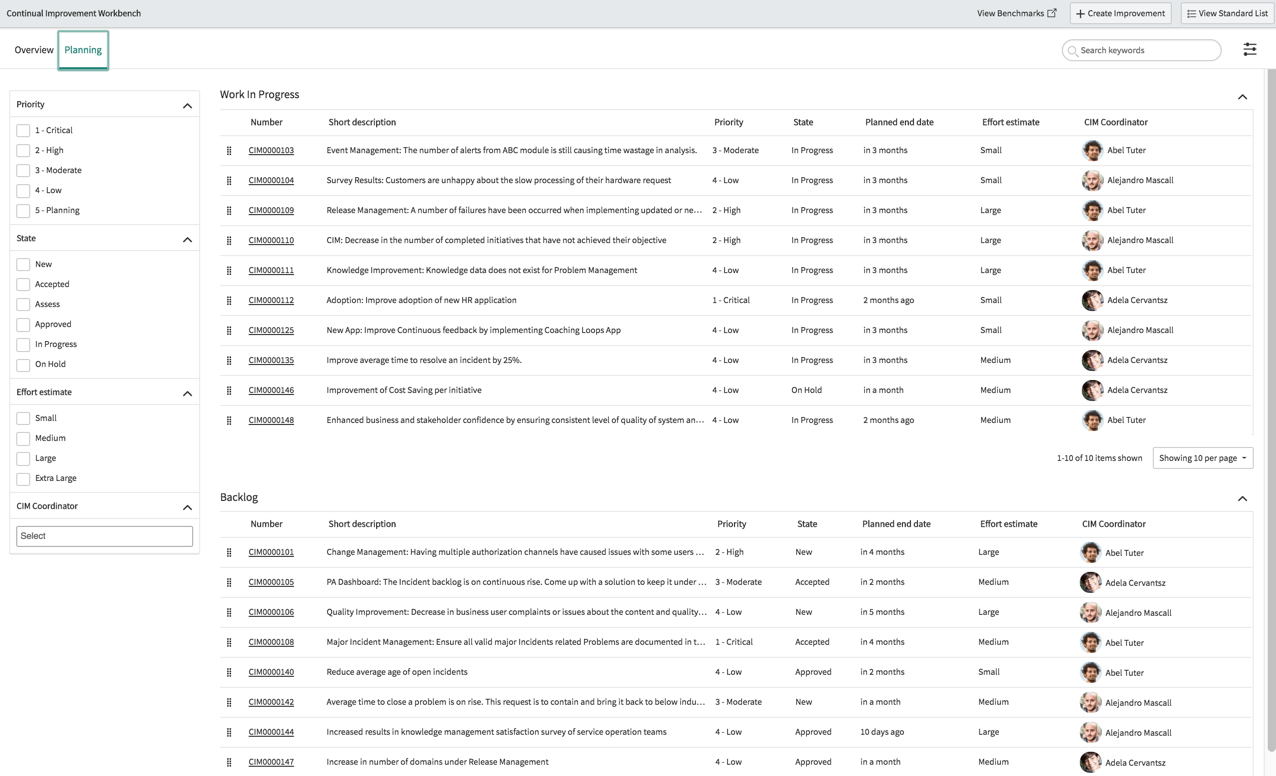Viewport: 1276px width, 776px height.
Task: Click drag handle for row CIM0000125
Action: (229, 331)
